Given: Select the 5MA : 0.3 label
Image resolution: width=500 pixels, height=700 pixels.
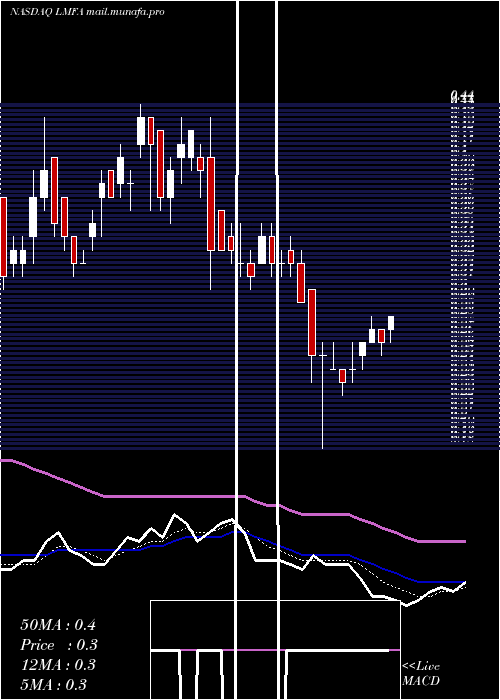Looking at the screenshot, I should coord(54,685).
